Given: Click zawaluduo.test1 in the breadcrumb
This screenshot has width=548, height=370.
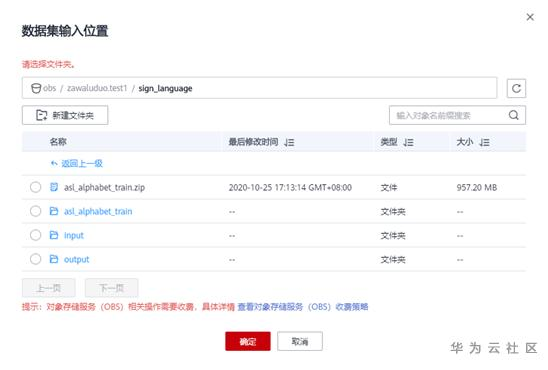Looking at the screenshot, I should 97,88.
